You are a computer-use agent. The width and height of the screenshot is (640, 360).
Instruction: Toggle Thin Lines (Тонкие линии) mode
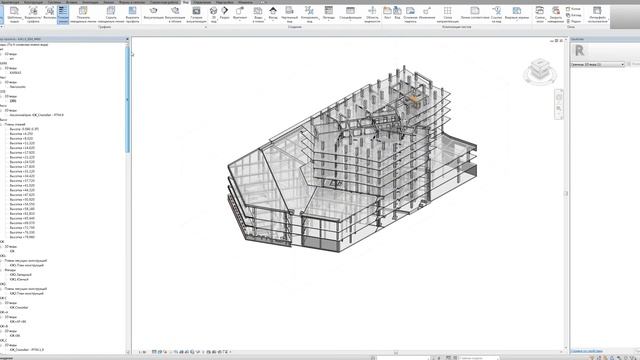coord(63,14)
